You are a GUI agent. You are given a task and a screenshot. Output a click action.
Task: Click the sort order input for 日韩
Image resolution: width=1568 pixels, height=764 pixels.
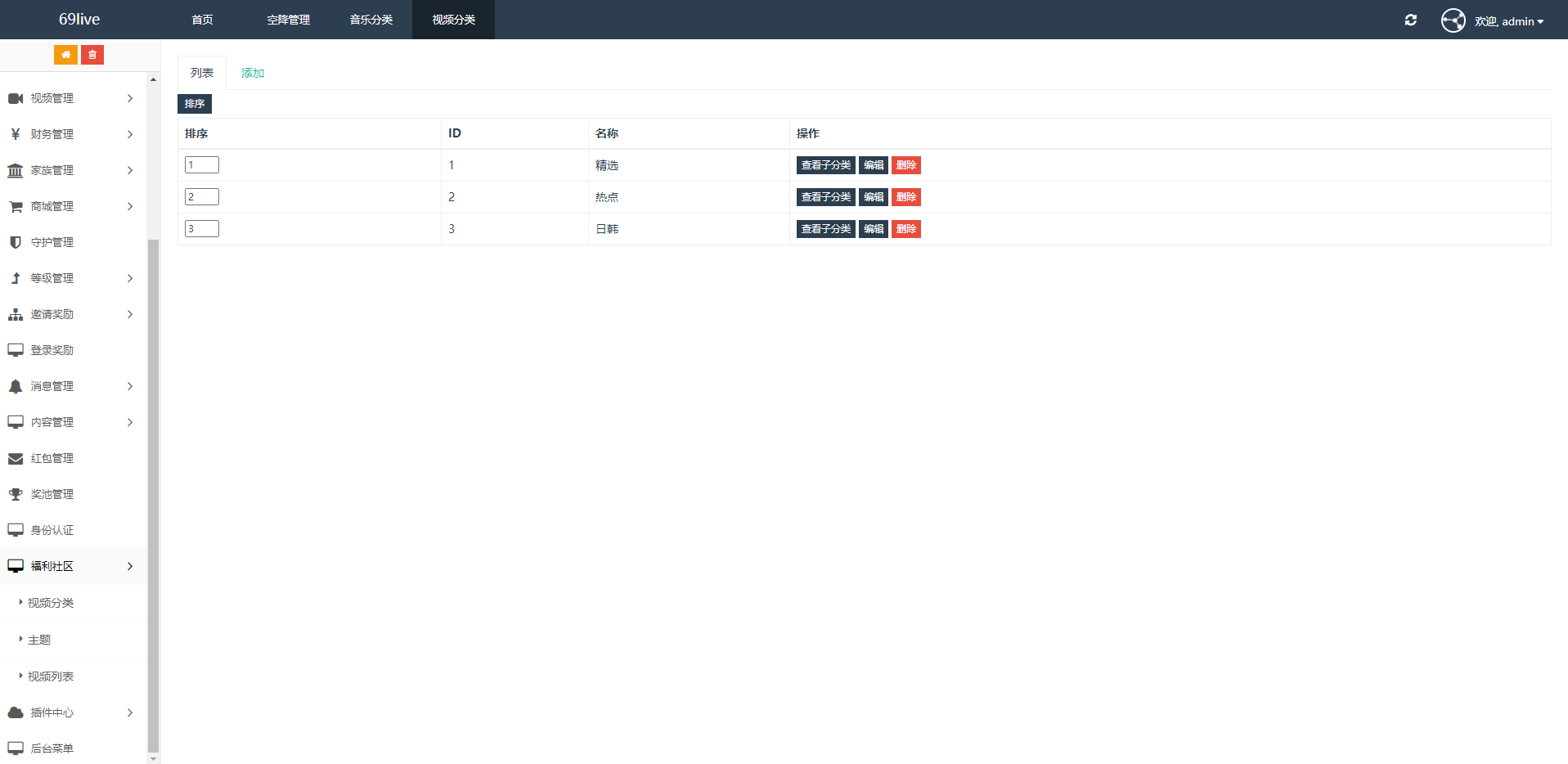(202, 229)
